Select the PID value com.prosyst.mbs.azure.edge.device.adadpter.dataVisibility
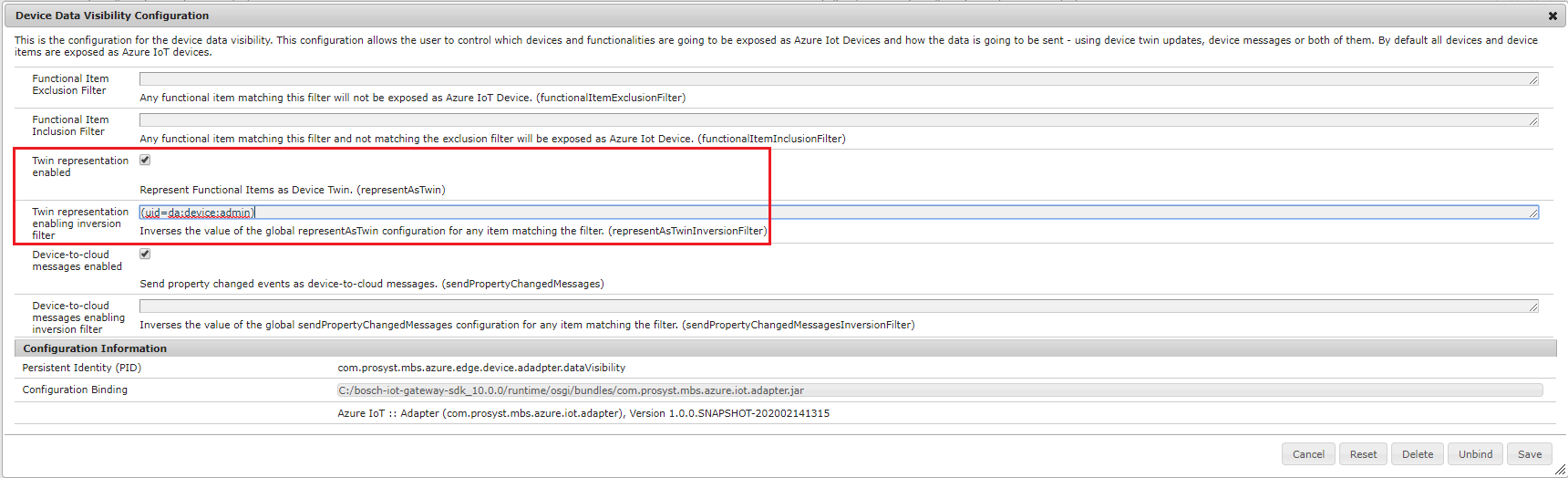 click(x=481, y=368)
